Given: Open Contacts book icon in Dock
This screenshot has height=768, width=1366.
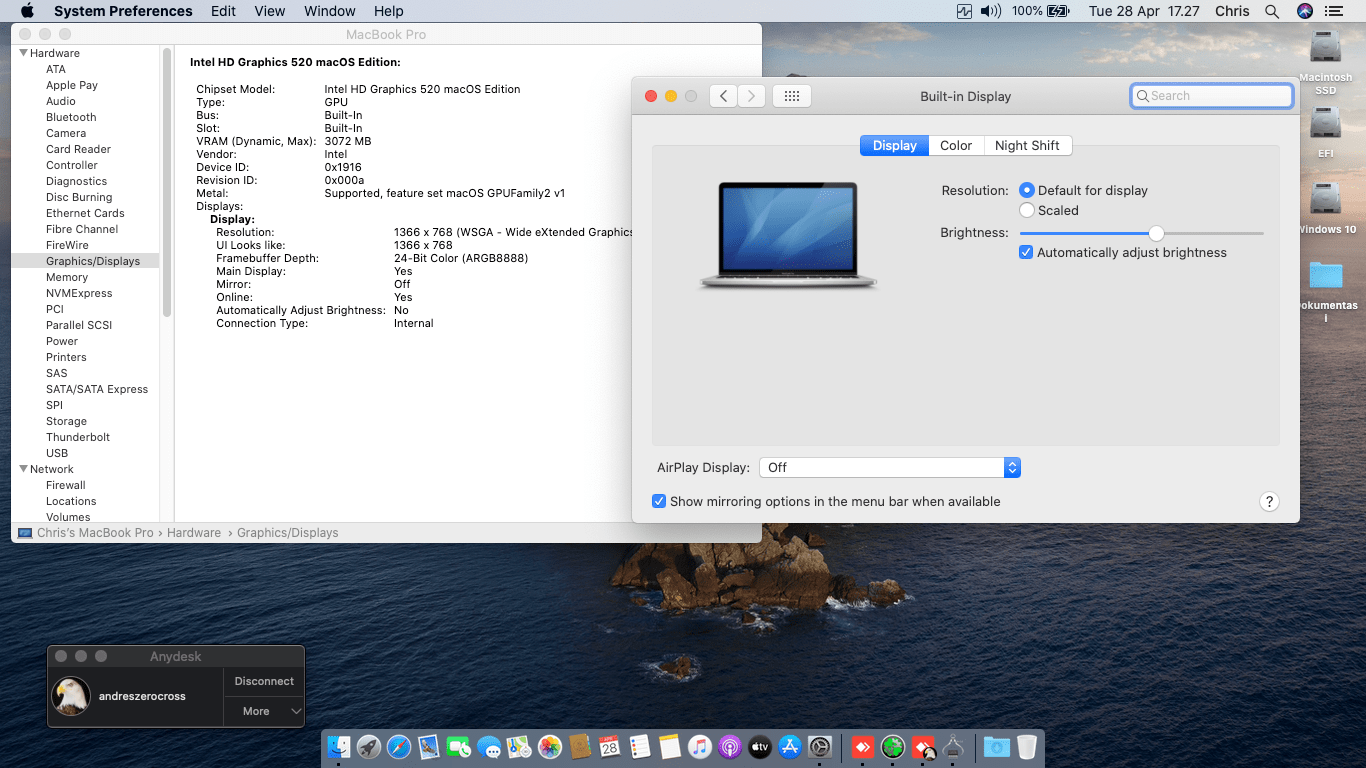Looking at the screenshot, I should click(579, 746).
